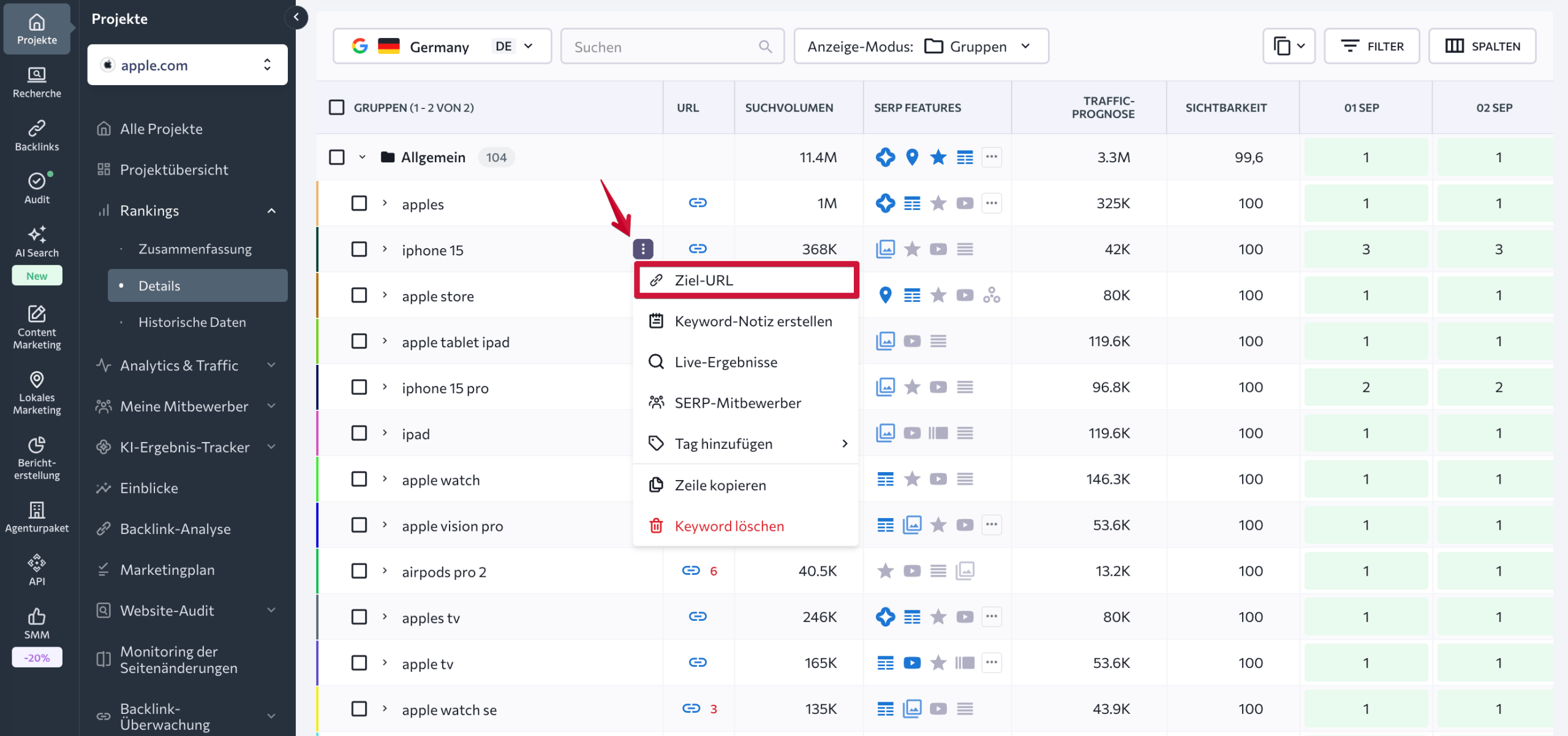The image size is (1568, 736).
Task: Click the URL link icon for apples tv
Action: pyautogui.click(x=698, y=617)
